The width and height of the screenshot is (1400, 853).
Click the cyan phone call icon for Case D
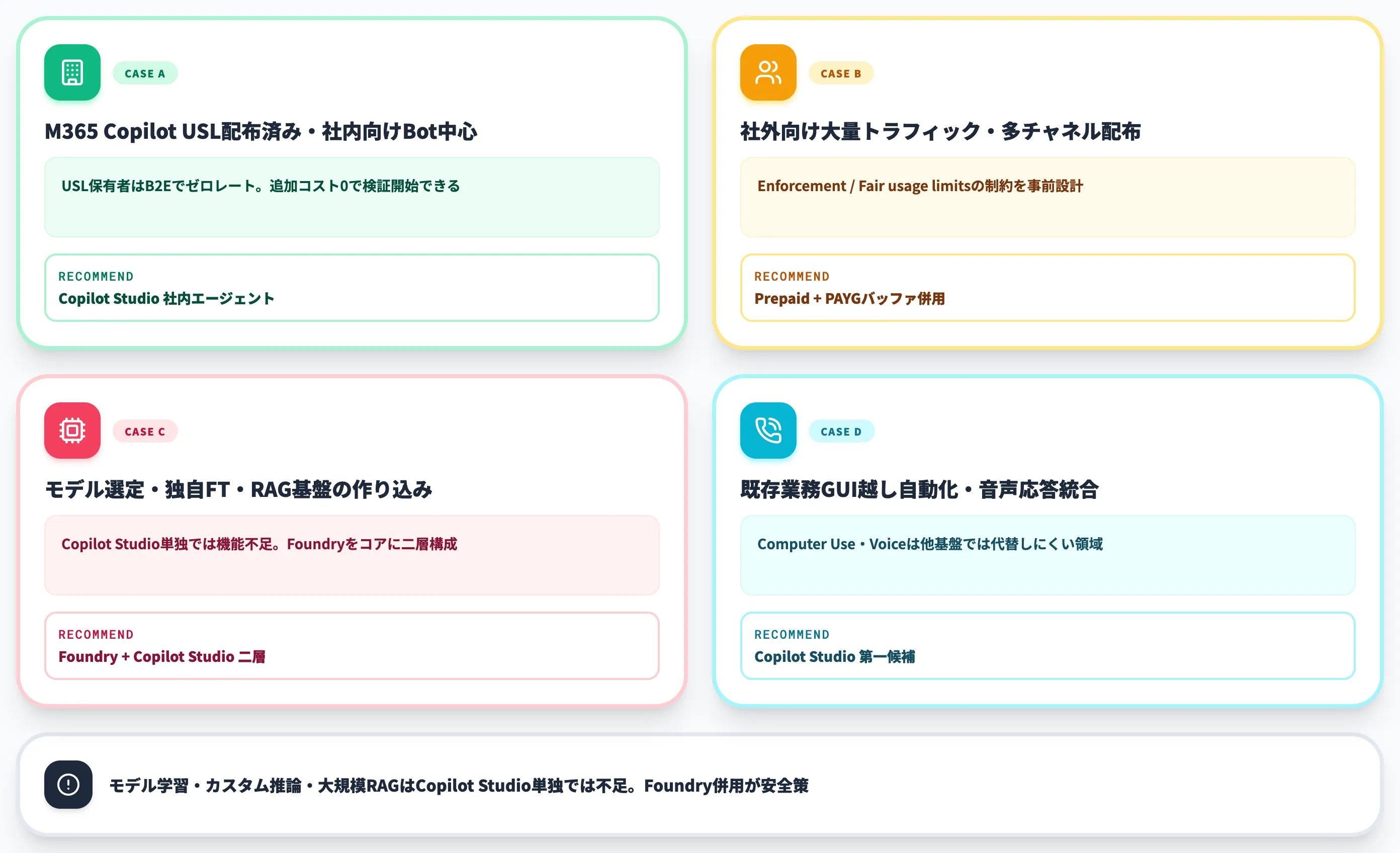click(x=767, y=431)
